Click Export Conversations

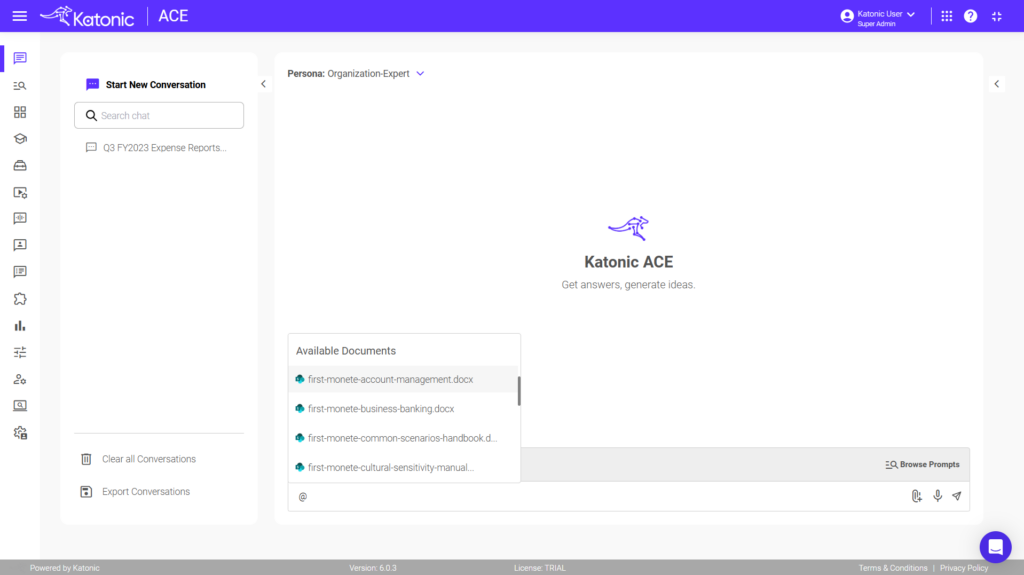[x=135, y=492]
